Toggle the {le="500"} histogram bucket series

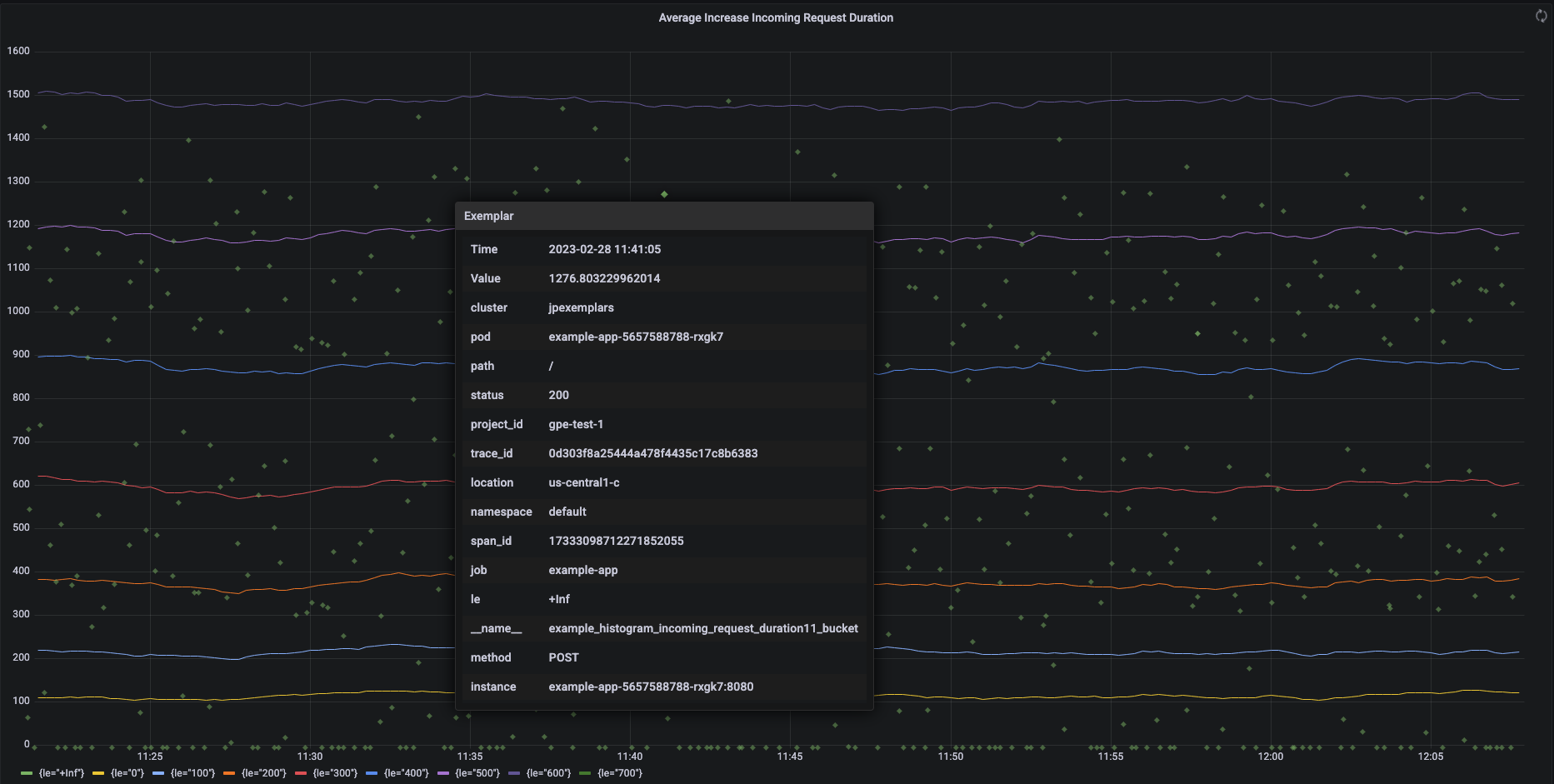coord(479,773)
